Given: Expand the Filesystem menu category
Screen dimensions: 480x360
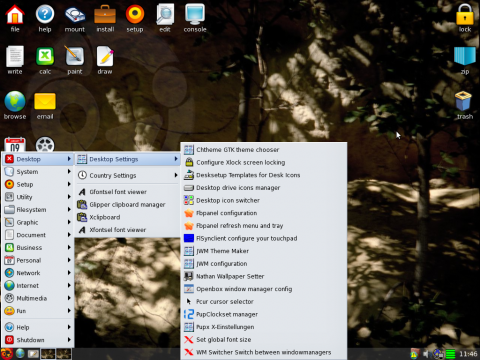Looking at the screenshot, I should pos(38,210).
